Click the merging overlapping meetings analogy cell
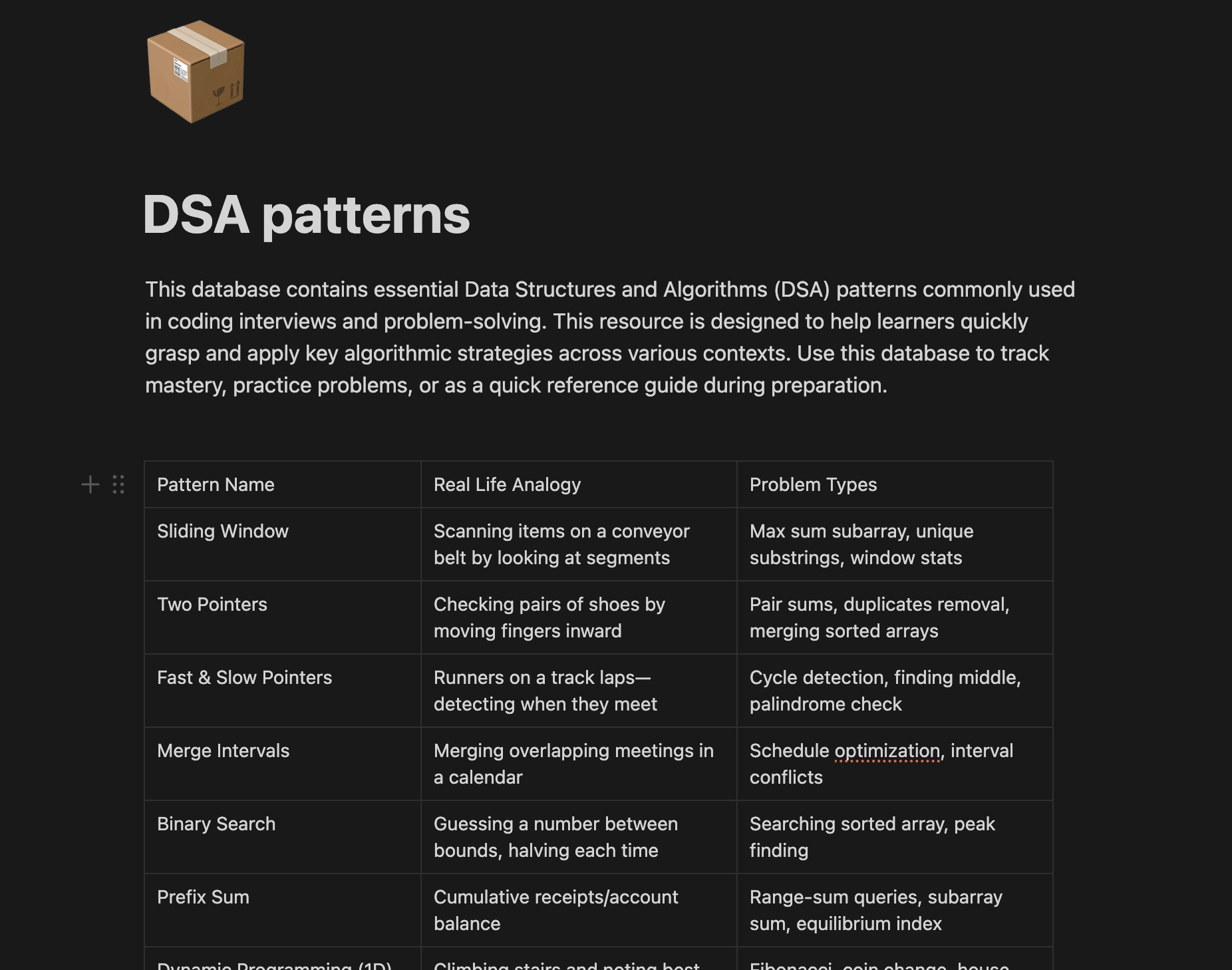Screen dimensions: 1232x970 [x=573, y=764]
